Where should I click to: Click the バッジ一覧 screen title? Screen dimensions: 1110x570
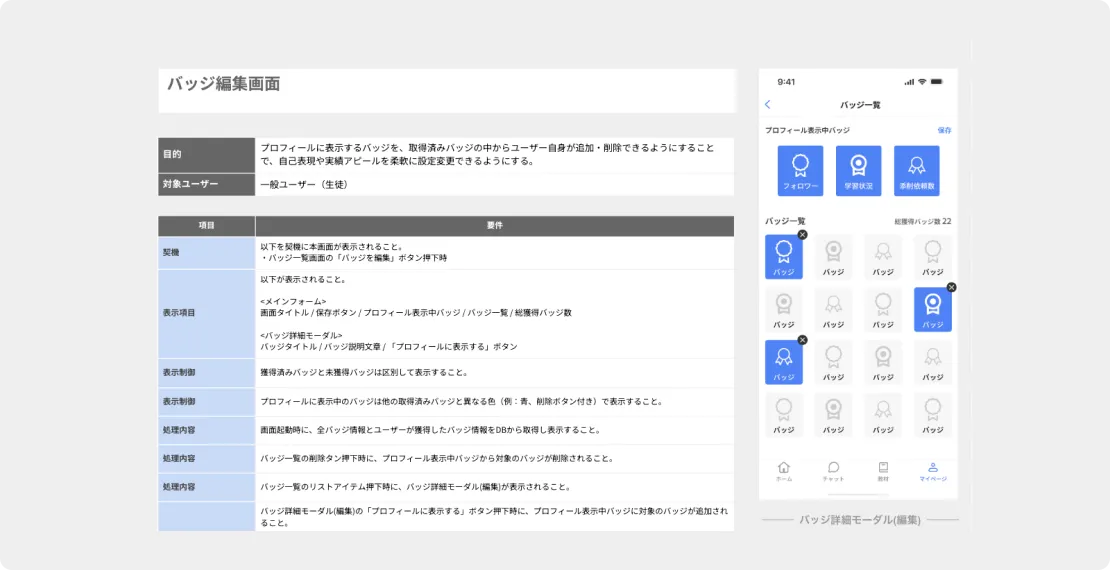click(860, 105)
